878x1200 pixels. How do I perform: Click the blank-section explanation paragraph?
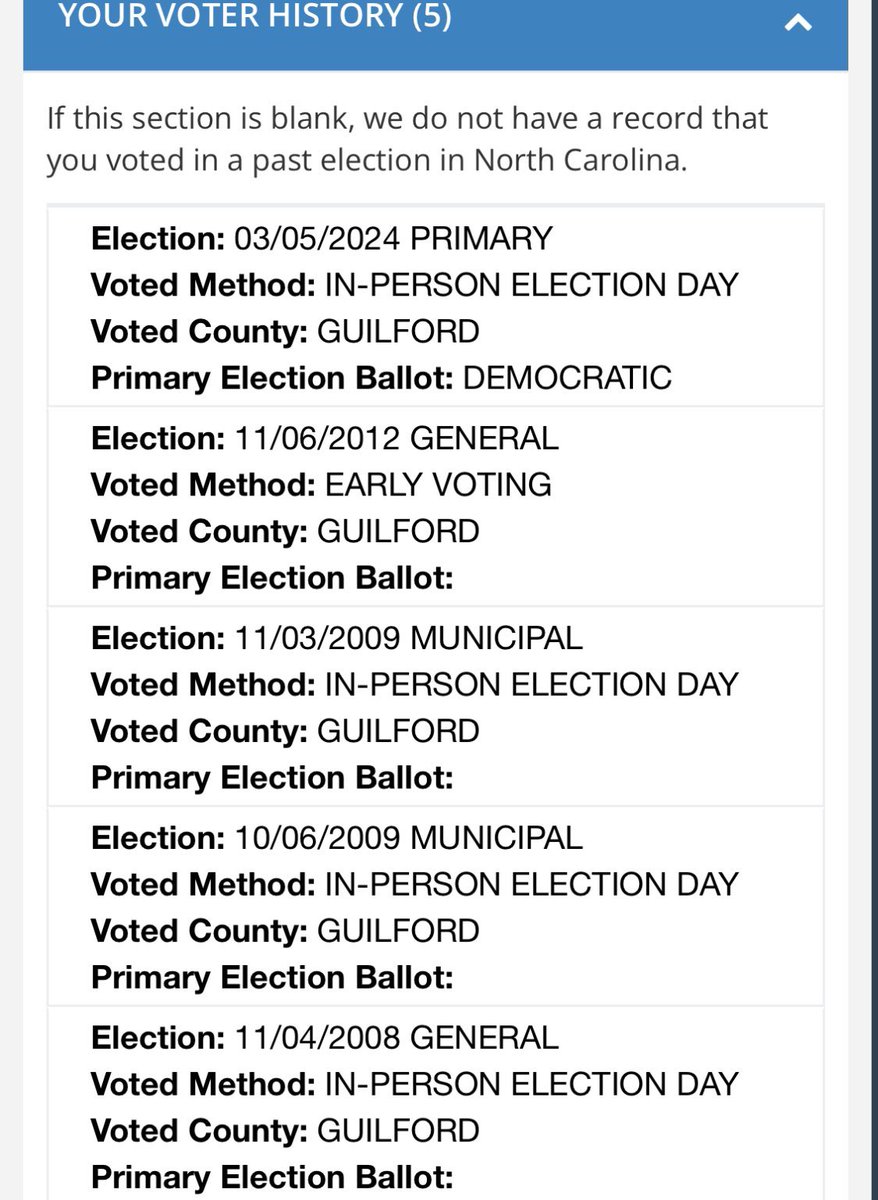point(407,139)
